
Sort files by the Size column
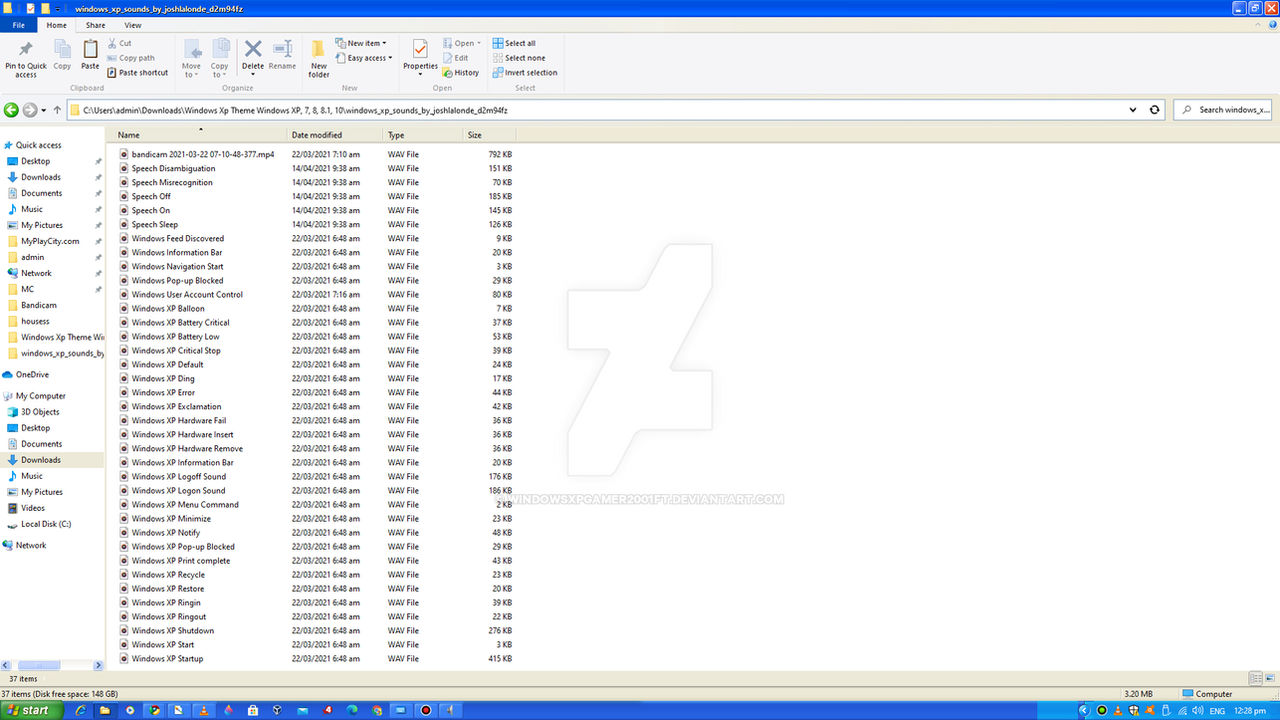[x=490, y=135]
